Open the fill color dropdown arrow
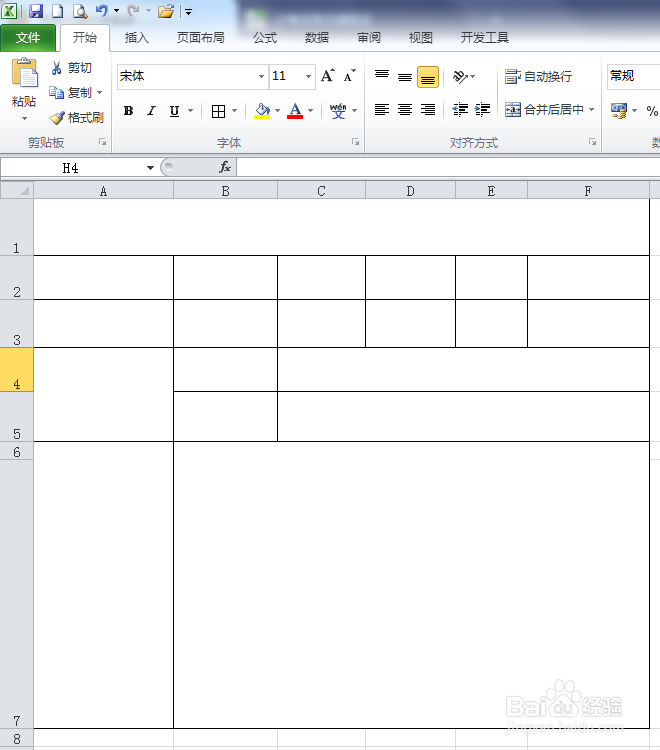 277,111
